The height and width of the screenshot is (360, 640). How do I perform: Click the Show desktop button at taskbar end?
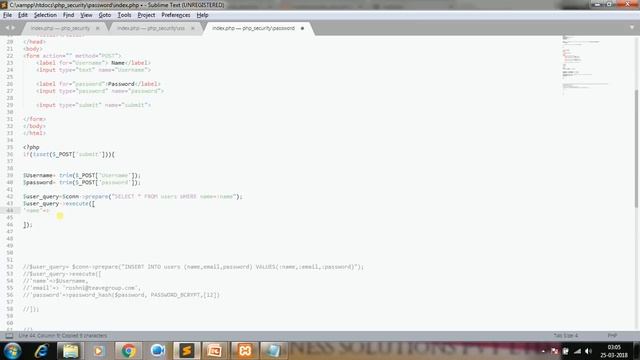pos(636,351)
